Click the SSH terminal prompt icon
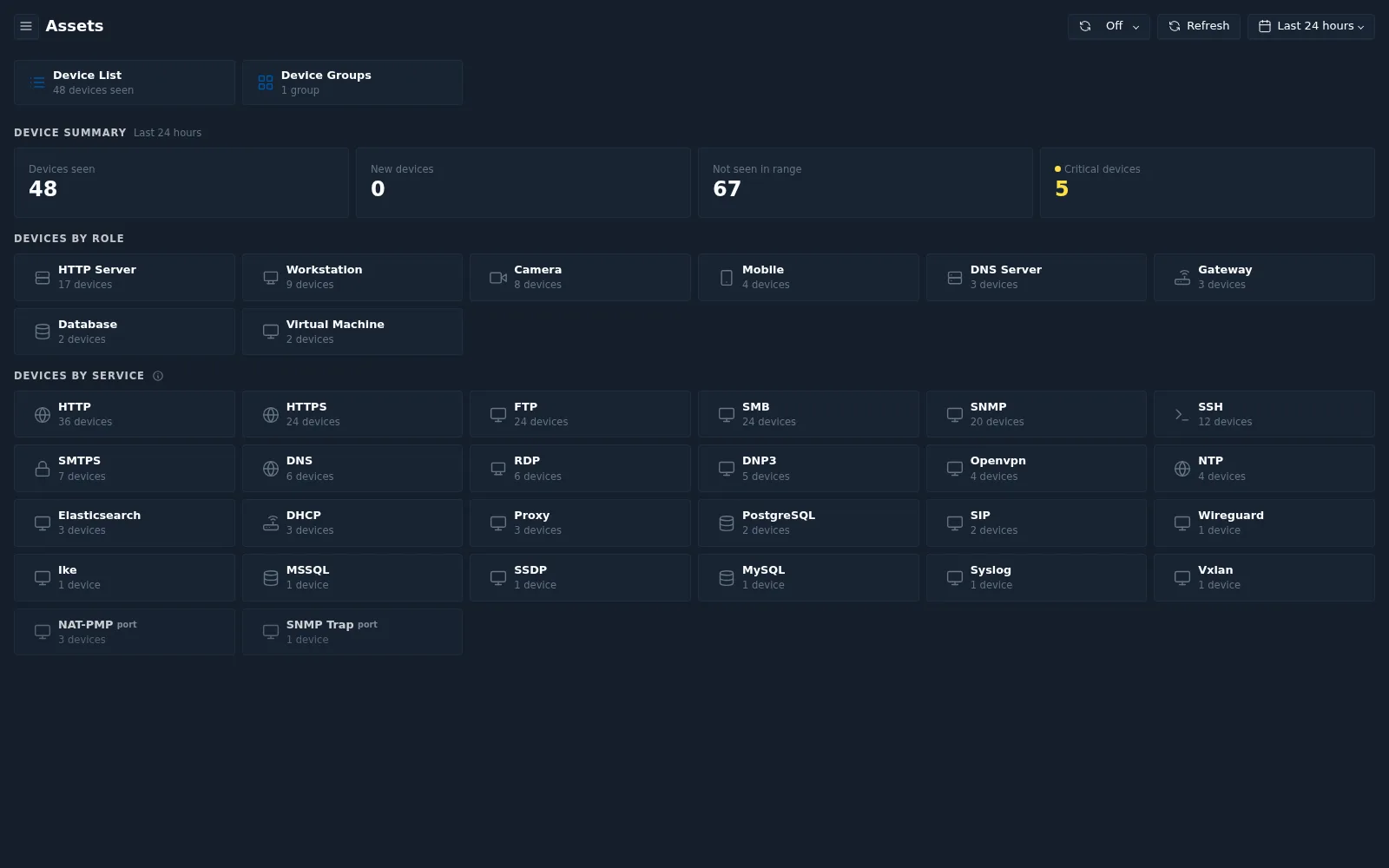Screen dimensions: 1389x868 point(1182,415)
